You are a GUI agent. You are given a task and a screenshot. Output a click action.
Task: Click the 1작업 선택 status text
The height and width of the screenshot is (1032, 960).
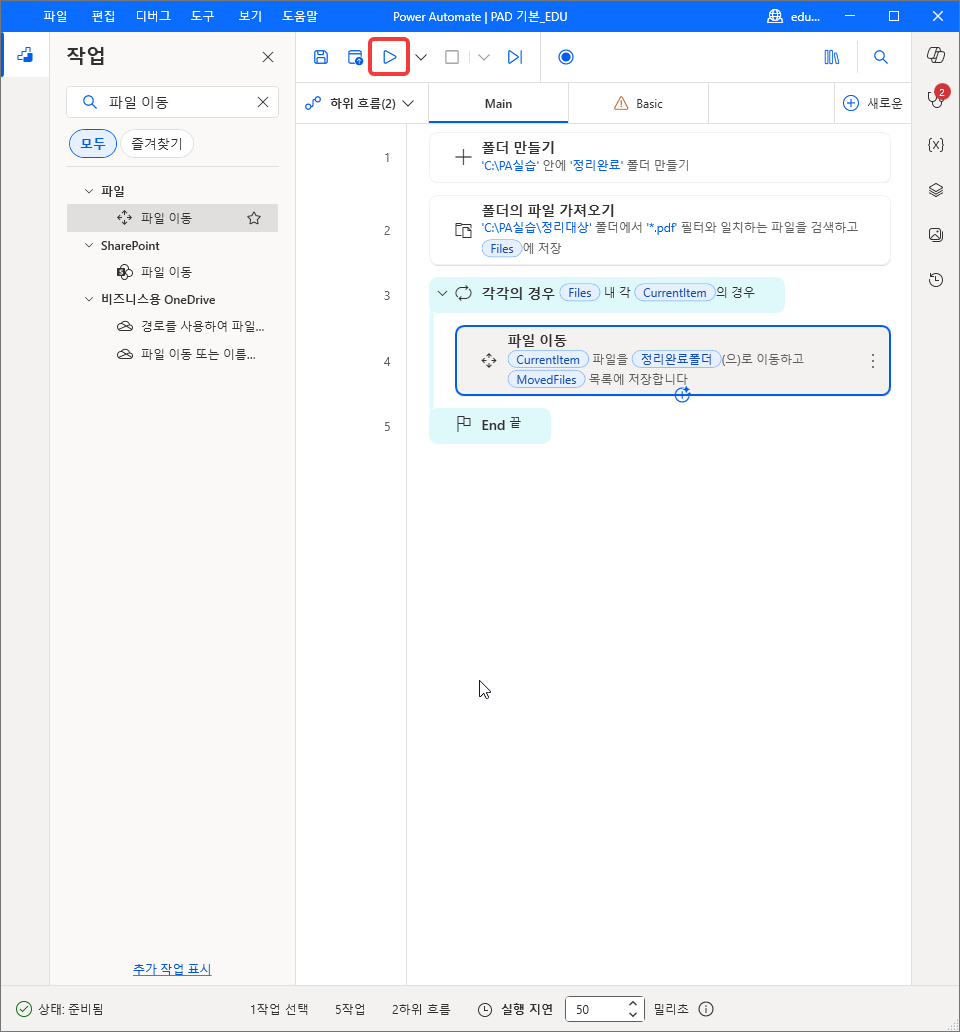tap(279, 1009)
